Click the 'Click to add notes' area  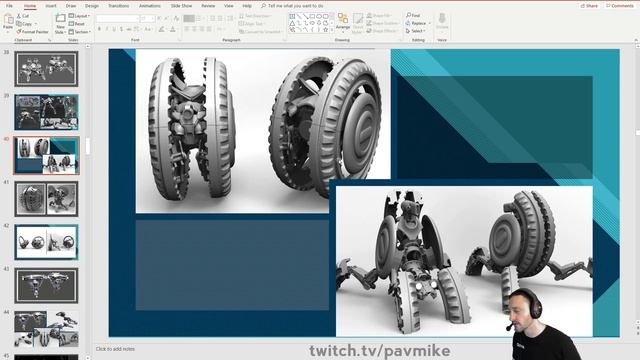(x=115, y=349)
